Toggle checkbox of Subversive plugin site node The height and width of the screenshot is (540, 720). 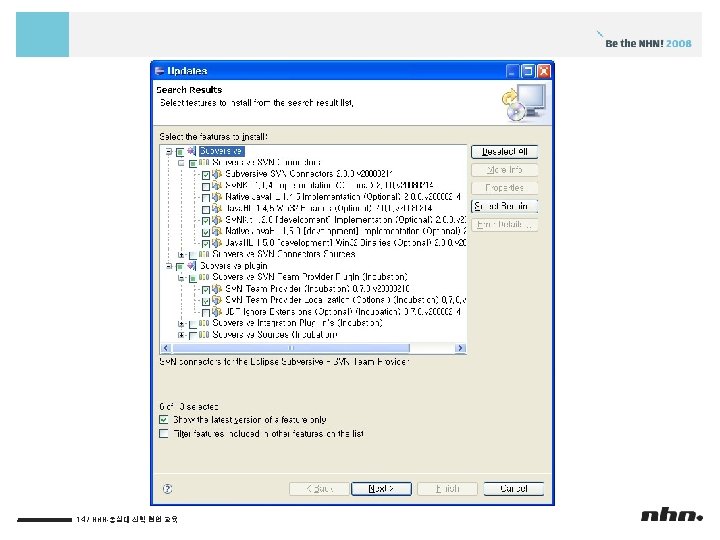click(x=180, y=267)
